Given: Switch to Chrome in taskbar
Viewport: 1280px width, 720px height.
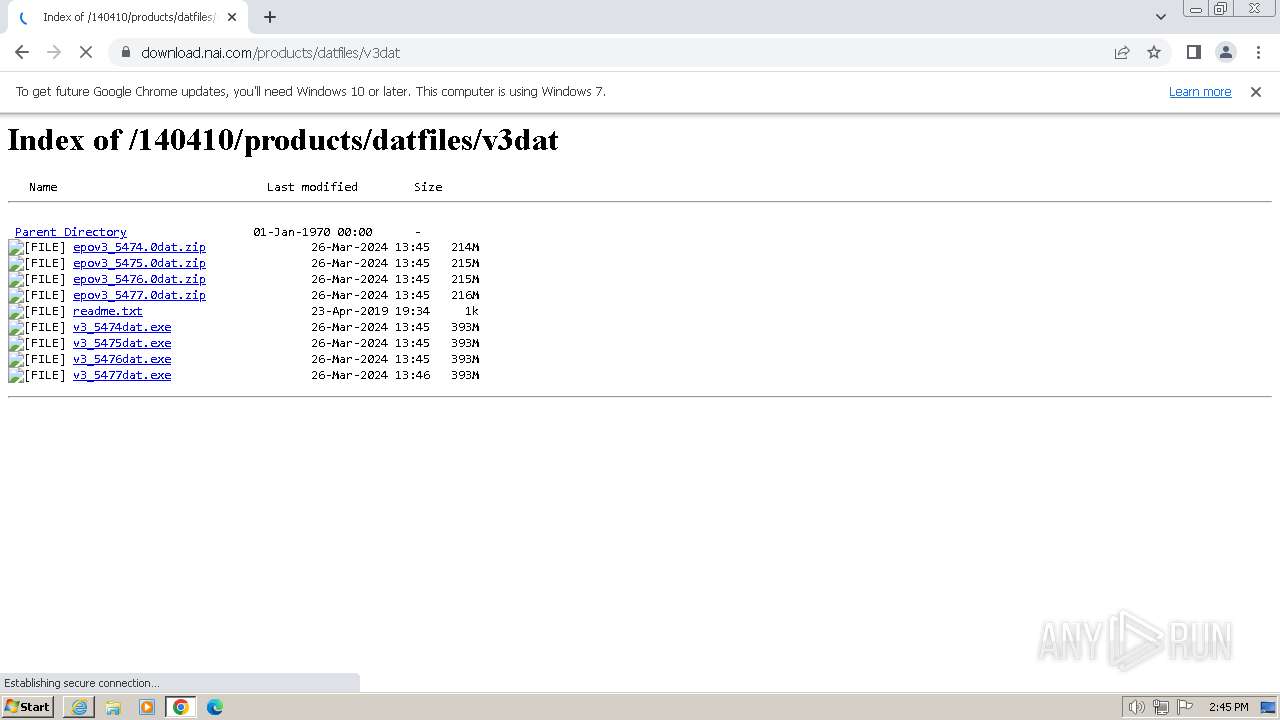Looking at the screenshot, I should click(181, 707).
